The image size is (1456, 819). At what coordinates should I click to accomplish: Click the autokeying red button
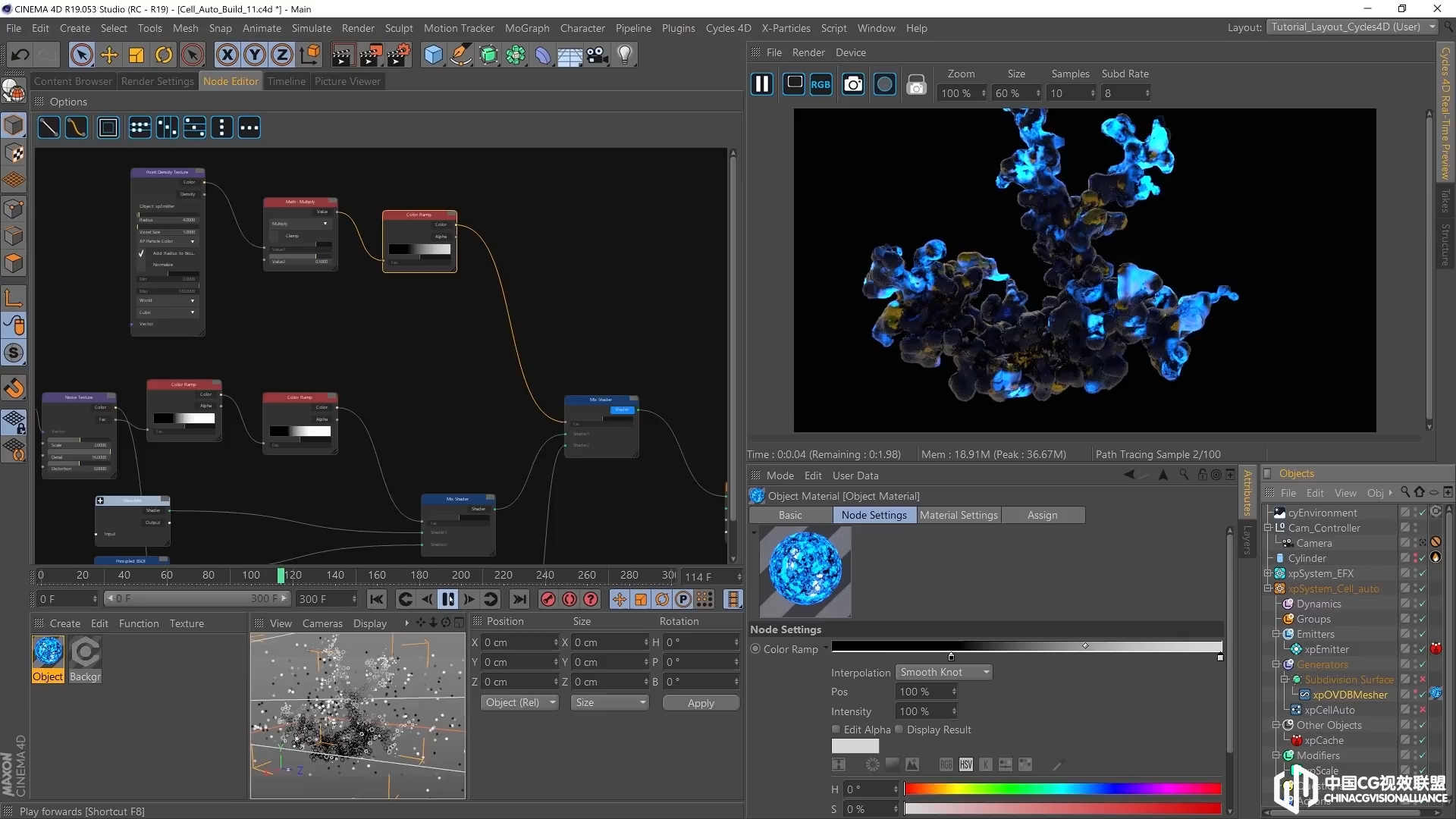pos(569,599)
